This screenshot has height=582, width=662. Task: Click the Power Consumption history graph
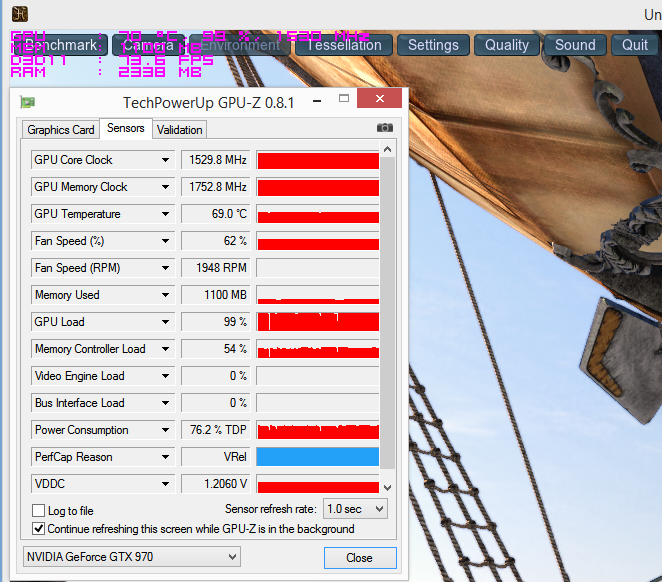(318, 430)
